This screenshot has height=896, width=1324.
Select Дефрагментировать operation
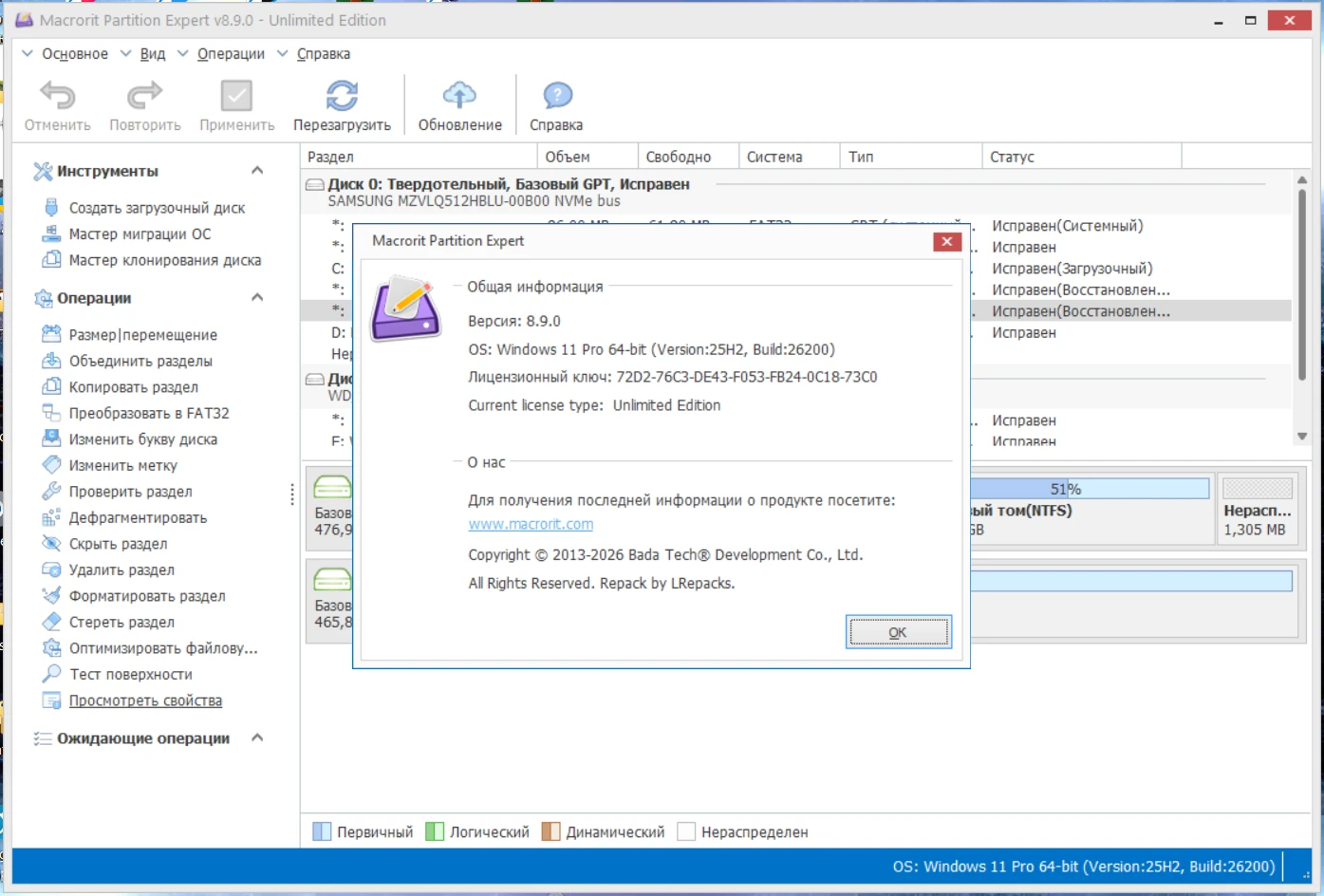click(x=138, y=518)
